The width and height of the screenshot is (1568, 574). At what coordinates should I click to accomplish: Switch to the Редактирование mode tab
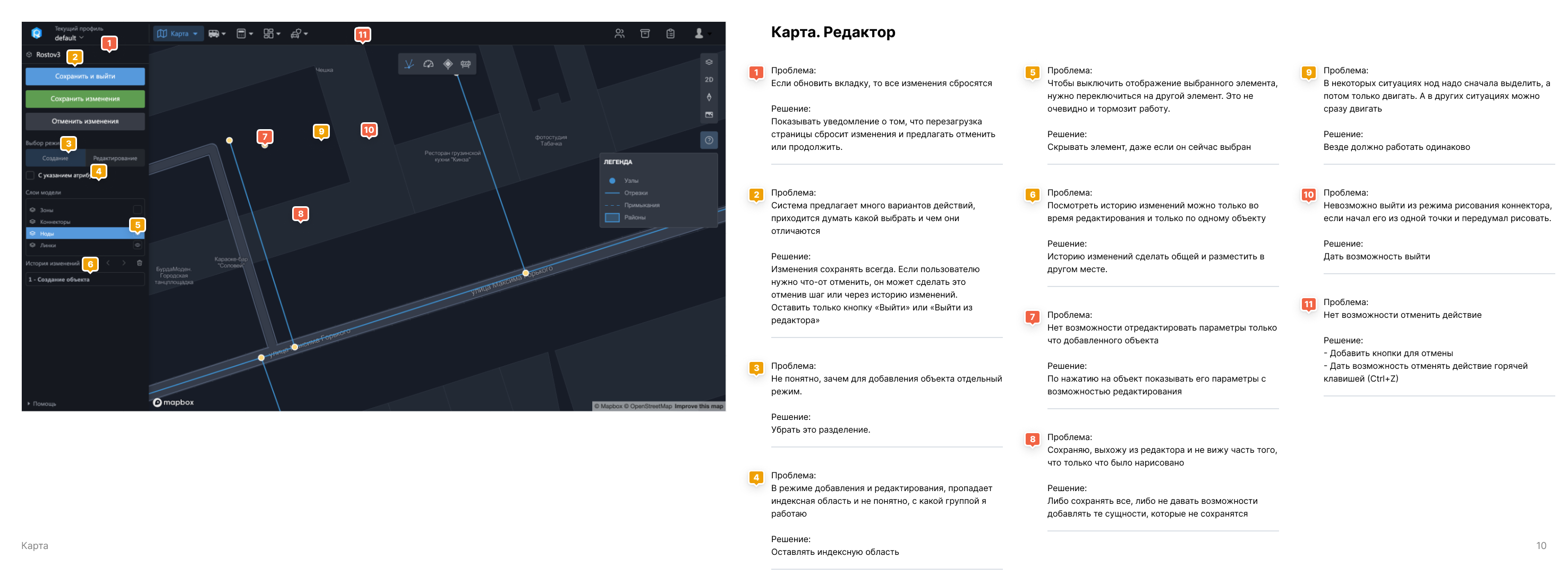(x=115, y=158)
